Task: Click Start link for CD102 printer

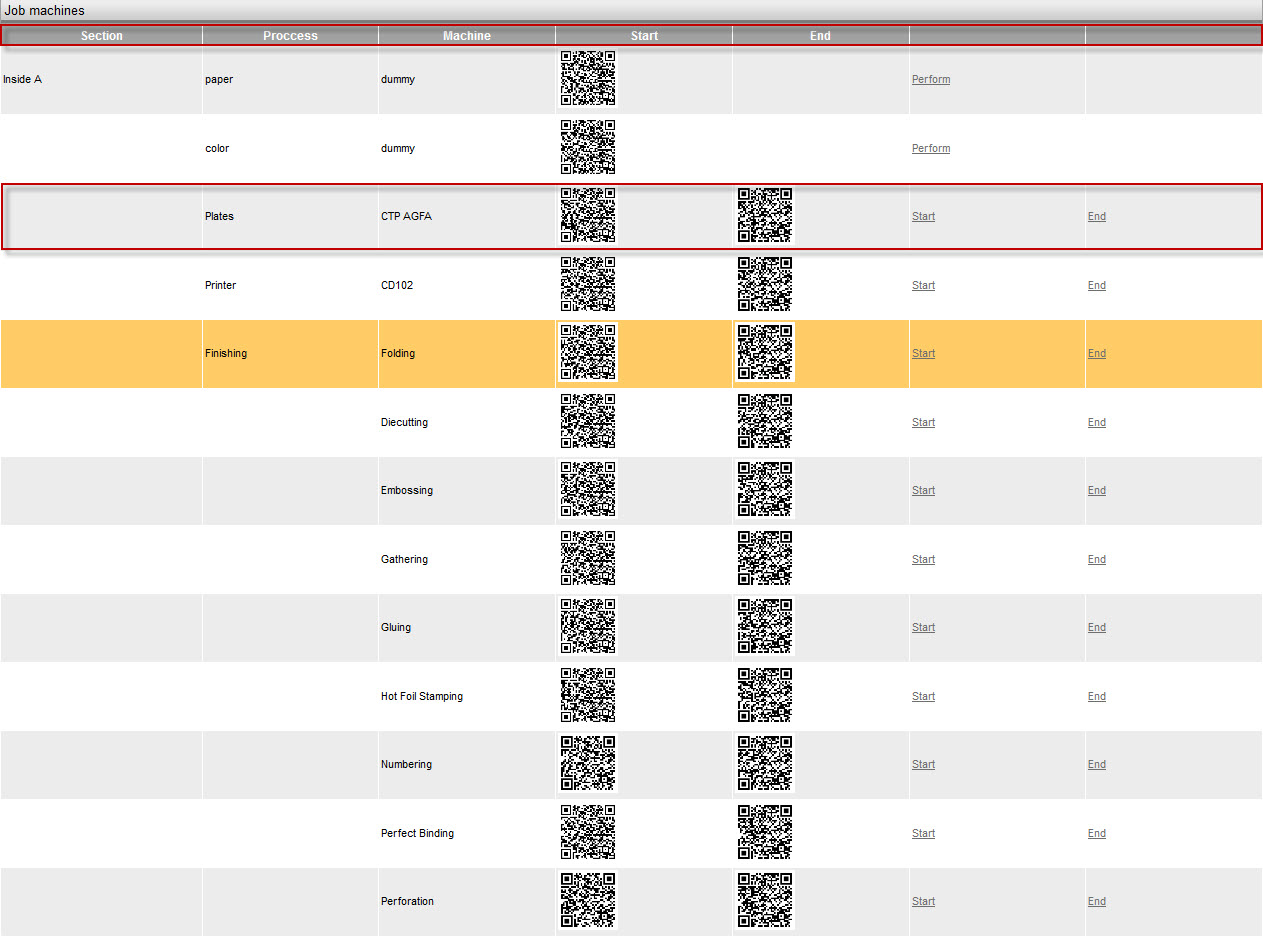Action: 923,285
